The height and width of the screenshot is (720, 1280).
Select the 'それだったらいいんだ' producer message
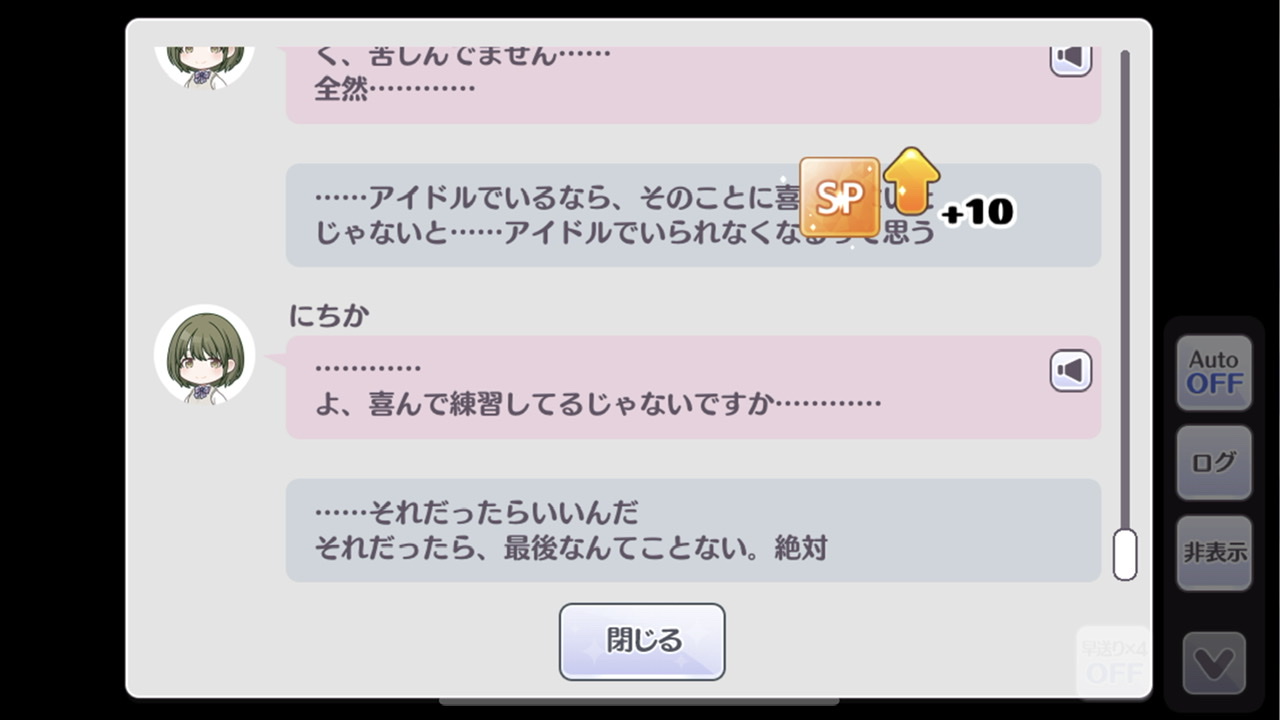(x=693, y=530)
